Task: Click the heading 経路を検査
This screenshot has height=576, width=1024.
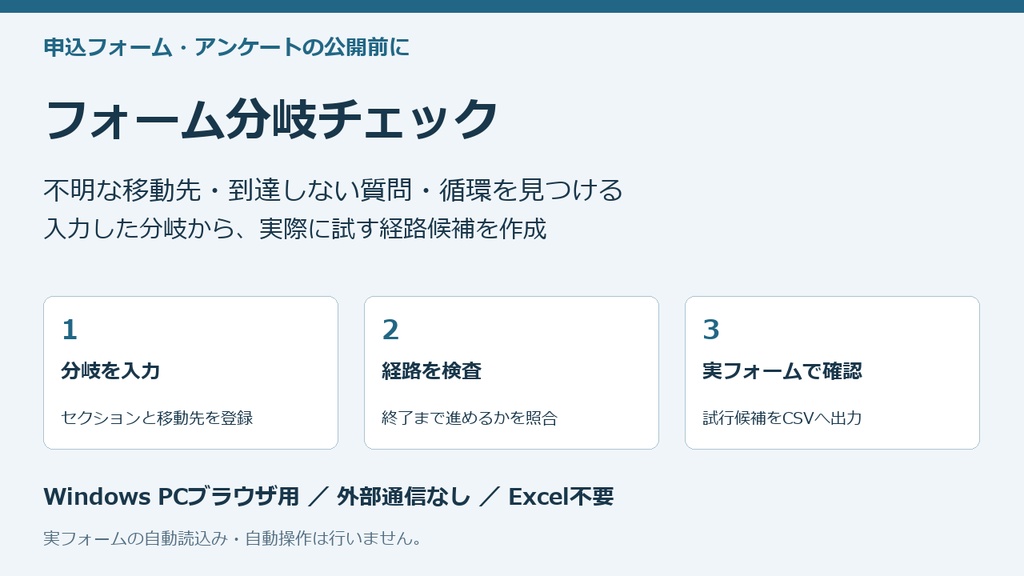Action: point(432,371)
